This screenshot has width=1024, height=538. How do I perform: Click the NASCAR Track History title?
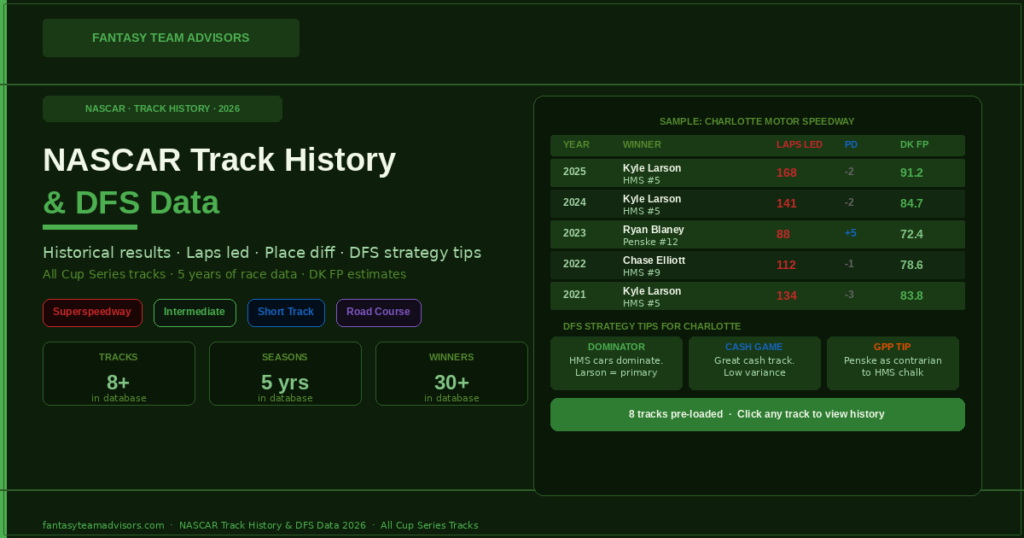pos(219,160)
